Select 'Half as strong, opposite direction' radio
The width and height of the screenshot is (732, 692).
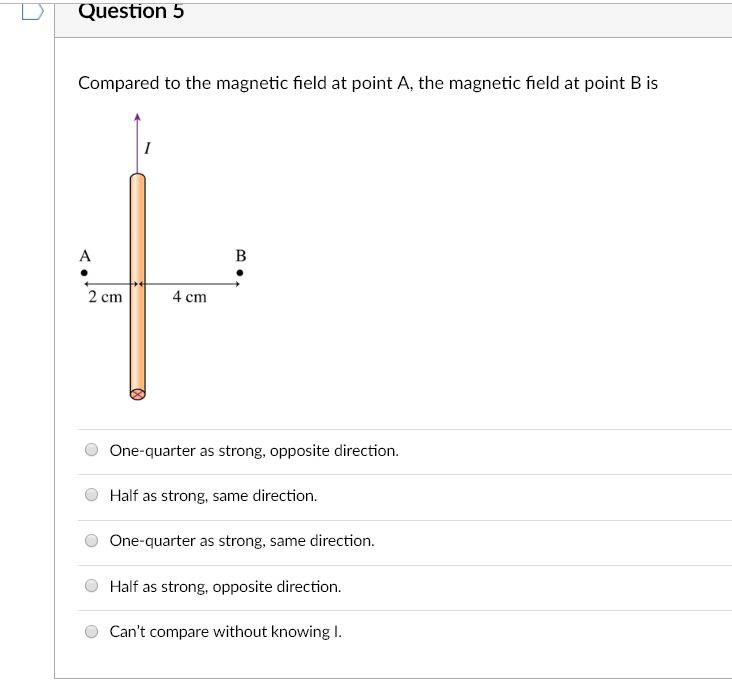point(92,585)
